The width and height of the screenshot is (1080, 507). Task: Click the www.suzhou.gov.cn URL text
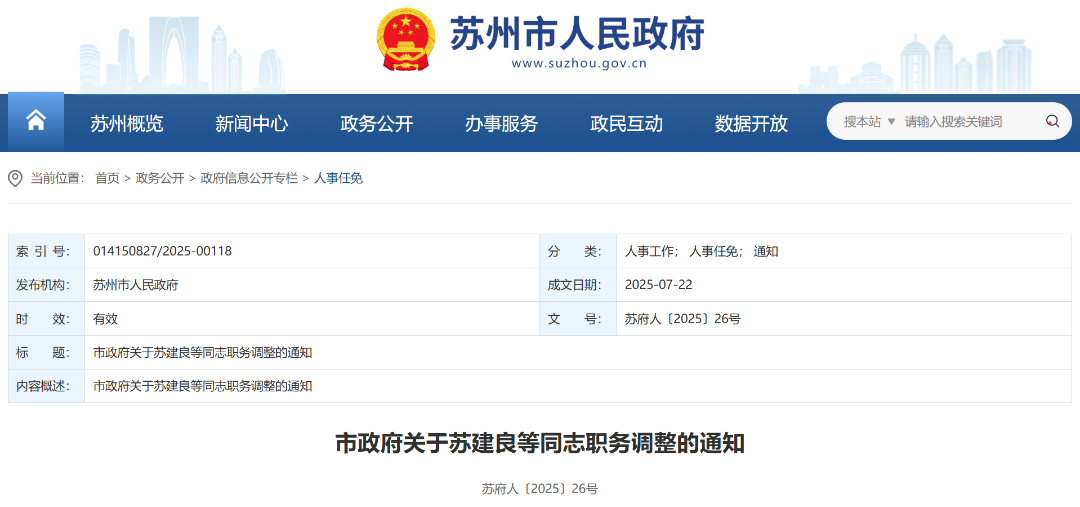(579, 63)
